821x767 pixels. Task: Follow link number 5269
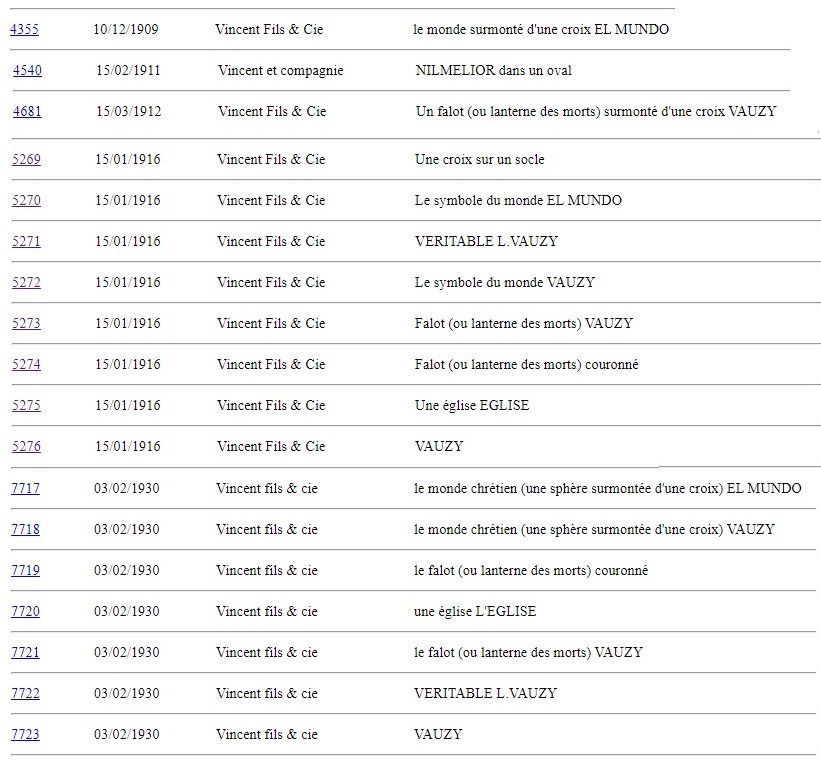point(26,159)
